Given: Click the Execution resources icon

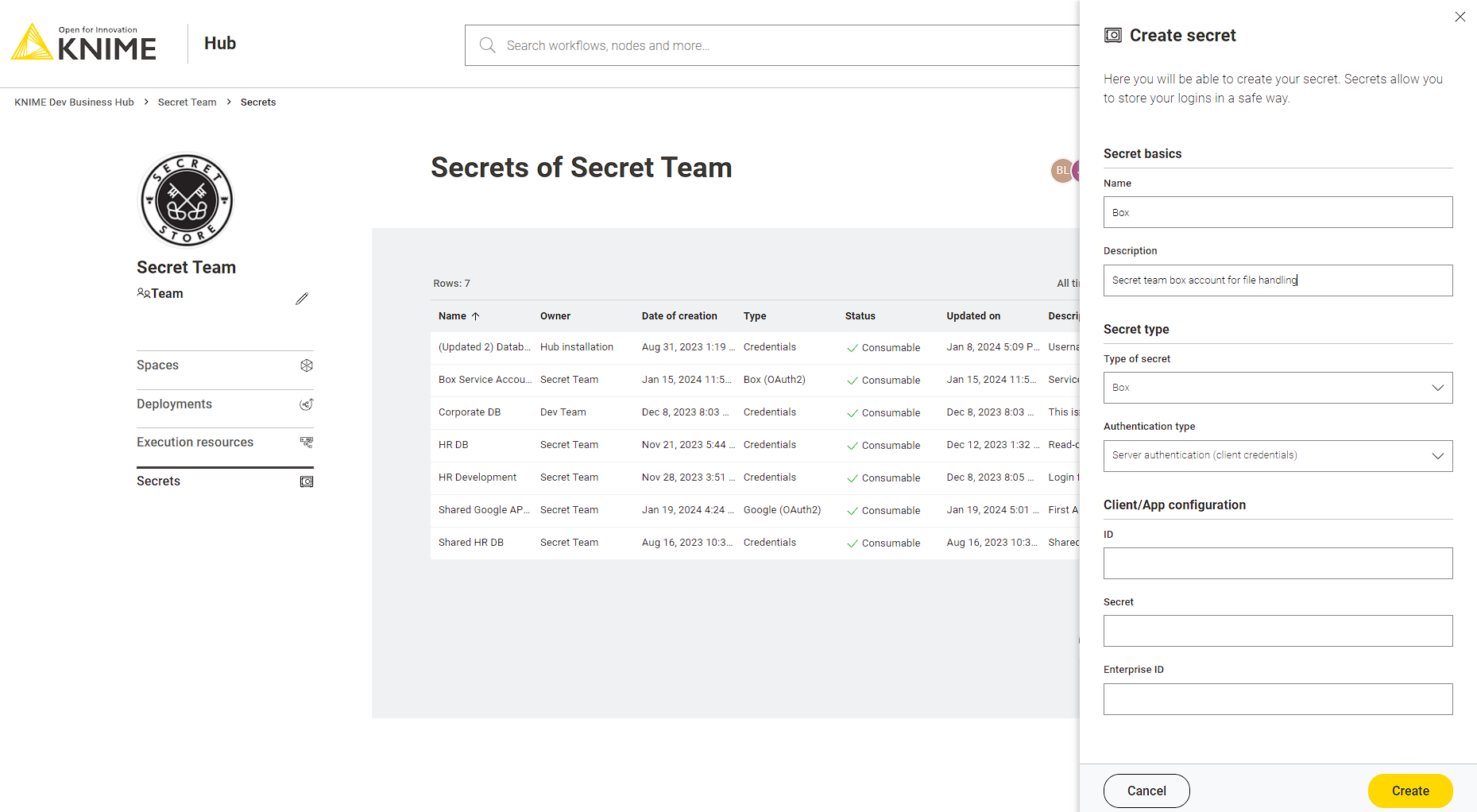Looking at the screenshot, I should 307,443.
